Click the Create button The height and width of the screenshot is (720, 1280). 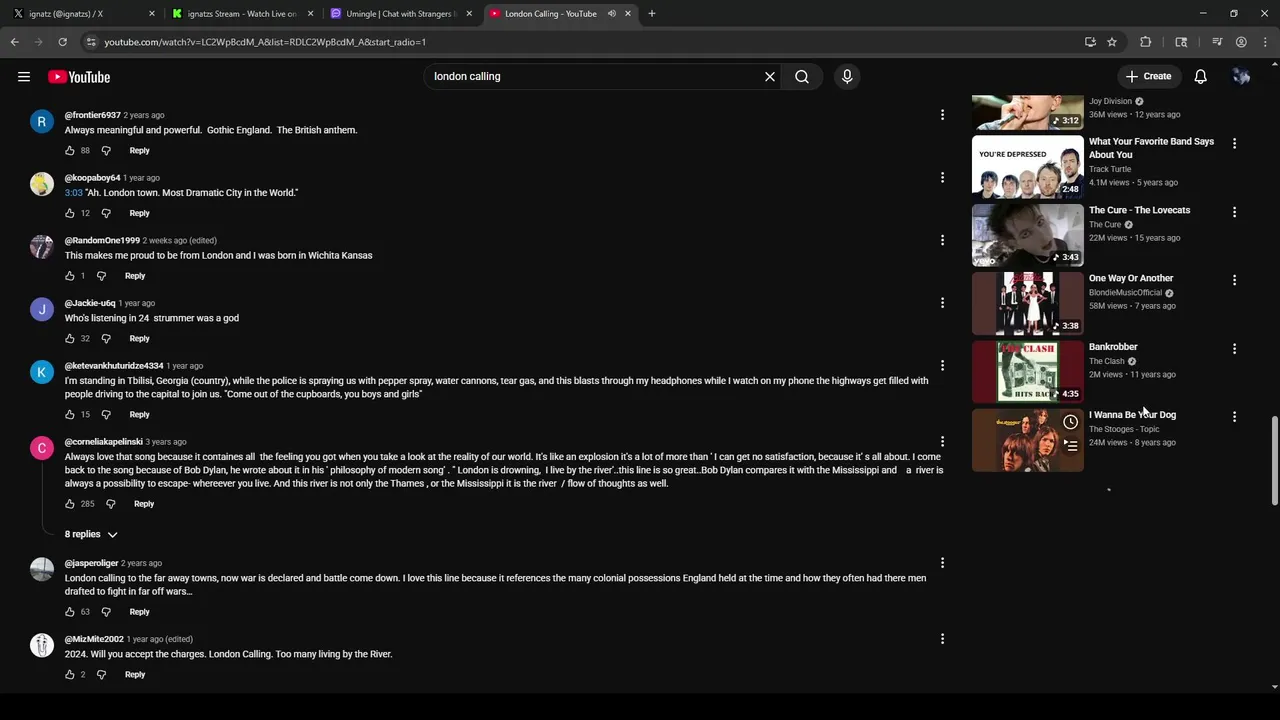[1148, 76]
